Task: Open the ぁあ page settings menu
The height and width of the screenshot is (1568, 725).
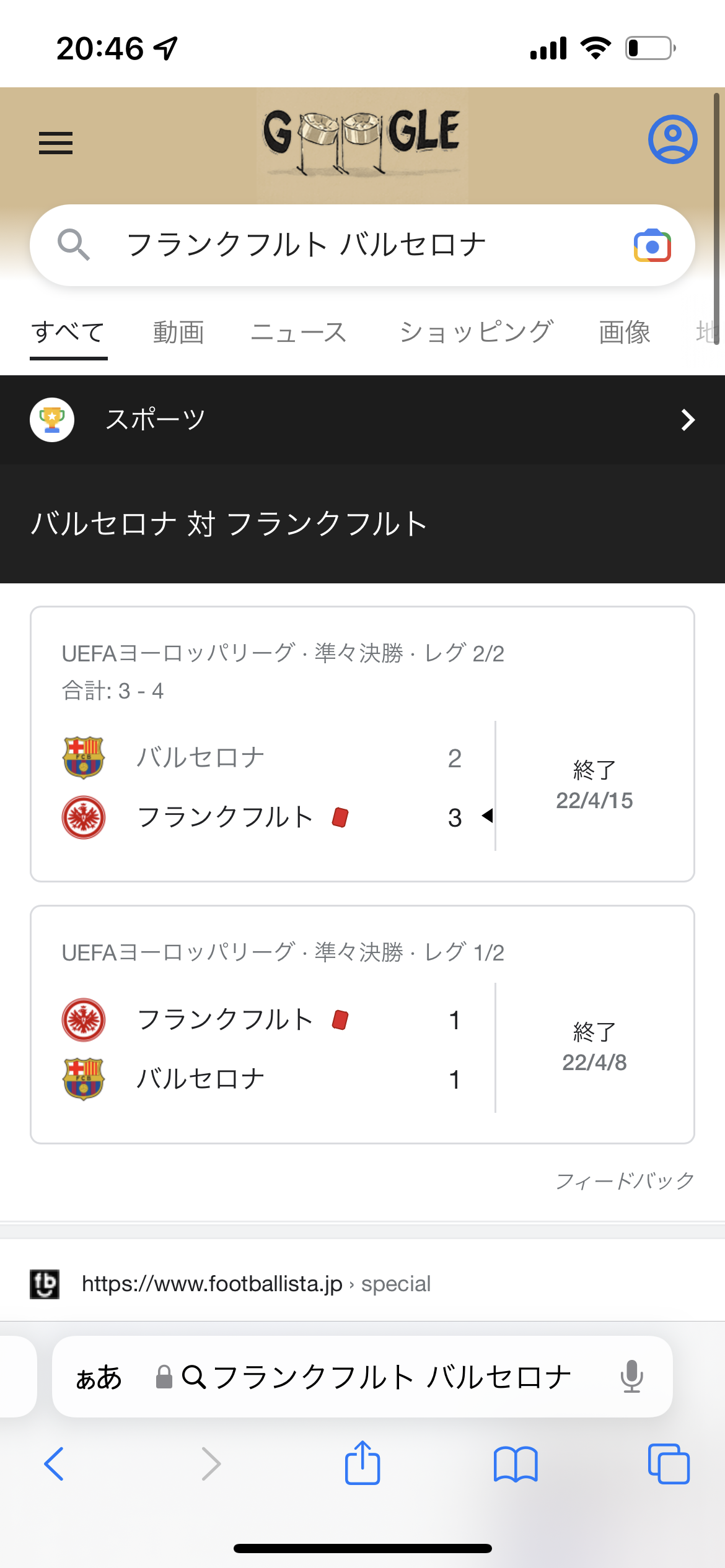Action: tap(99, 1377)
